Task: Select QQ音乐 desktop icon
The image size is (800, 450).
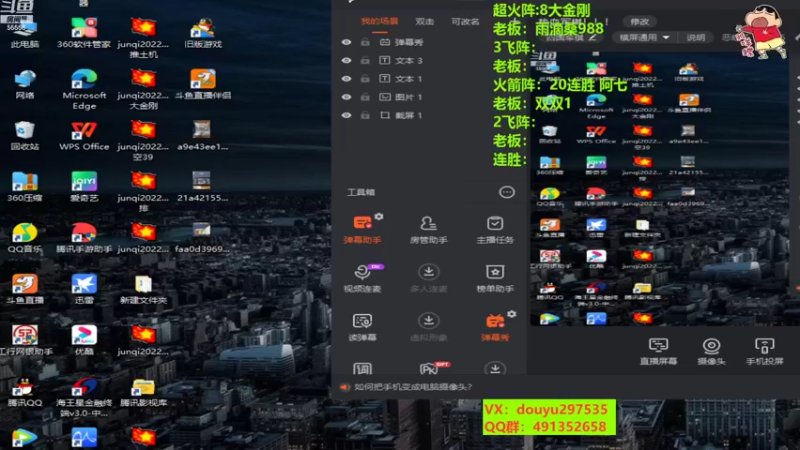Action: pyautogui.click(x=24, y=238)
